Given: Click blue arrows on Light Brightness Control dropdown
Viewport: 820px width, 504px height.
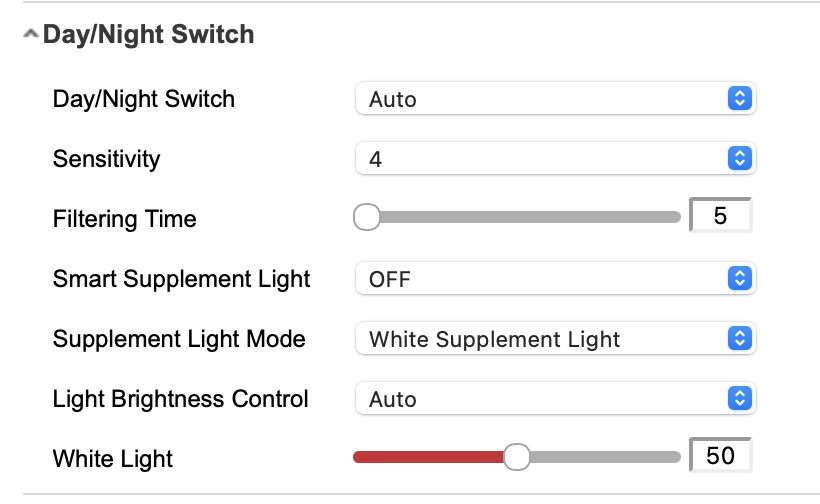Looking at the screenshot, I should coord(738,398).
